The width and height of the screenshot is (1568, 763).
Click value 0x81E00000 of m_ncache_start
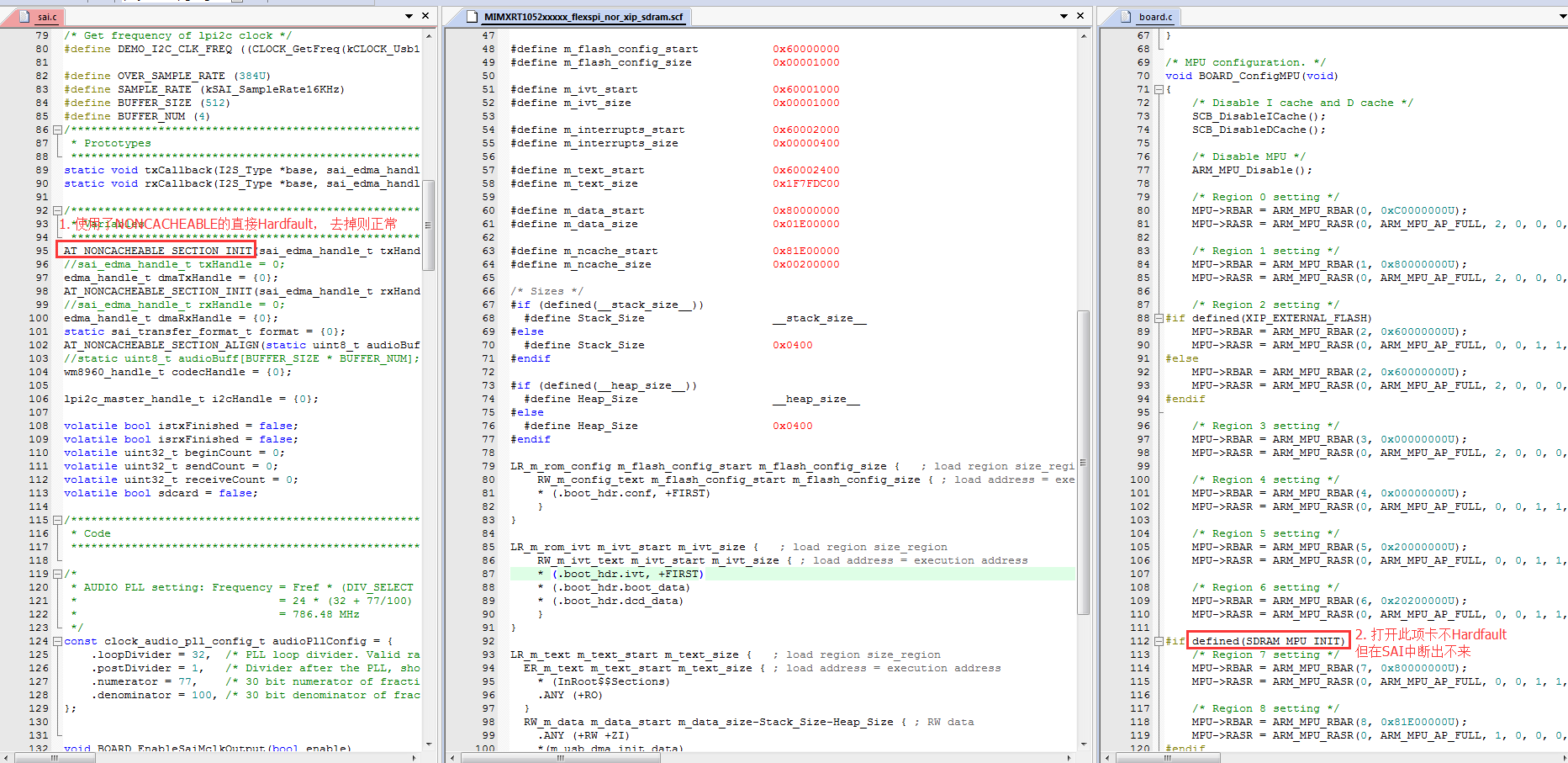[x=806, y=251]
